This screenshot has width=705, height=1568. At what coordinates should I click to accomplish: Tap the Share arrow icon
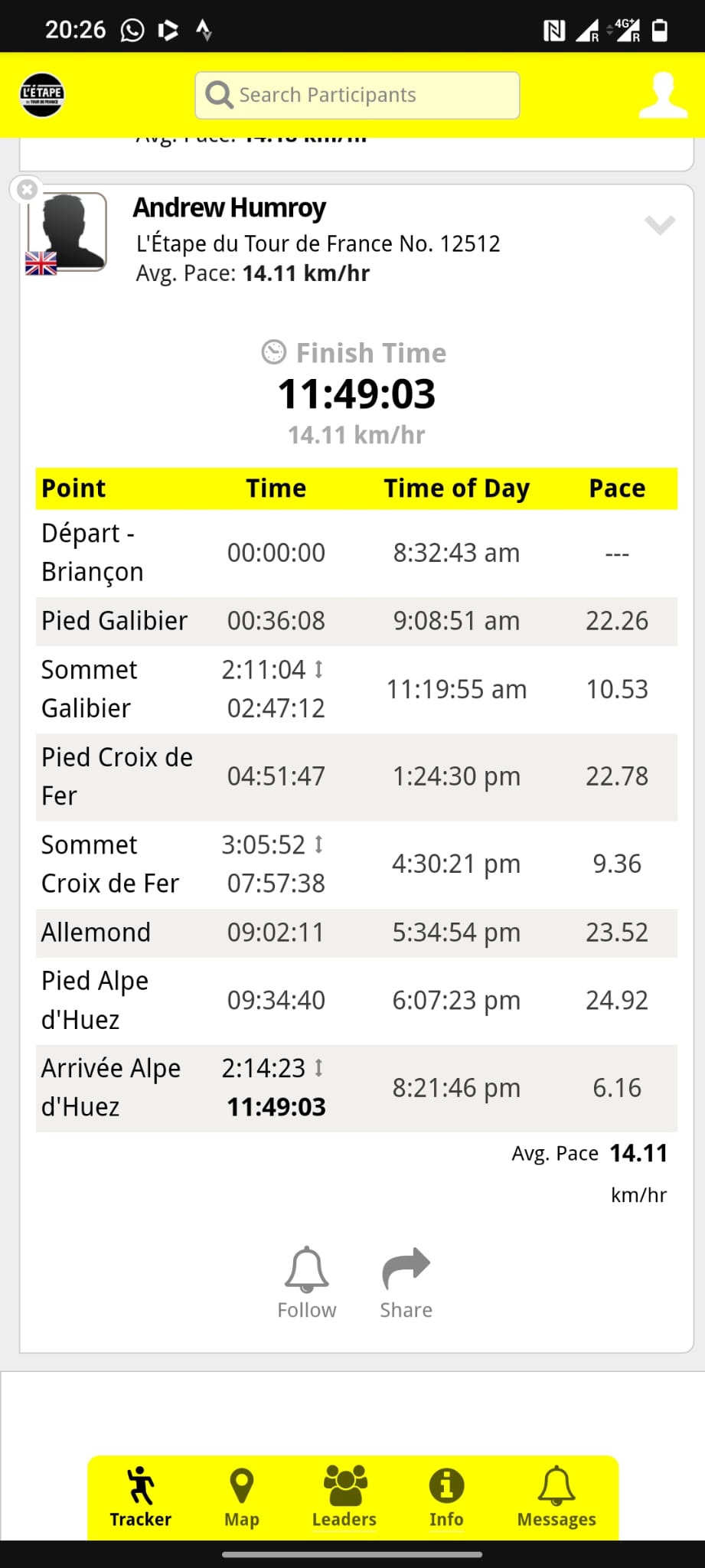click(x=406, y=1269)
